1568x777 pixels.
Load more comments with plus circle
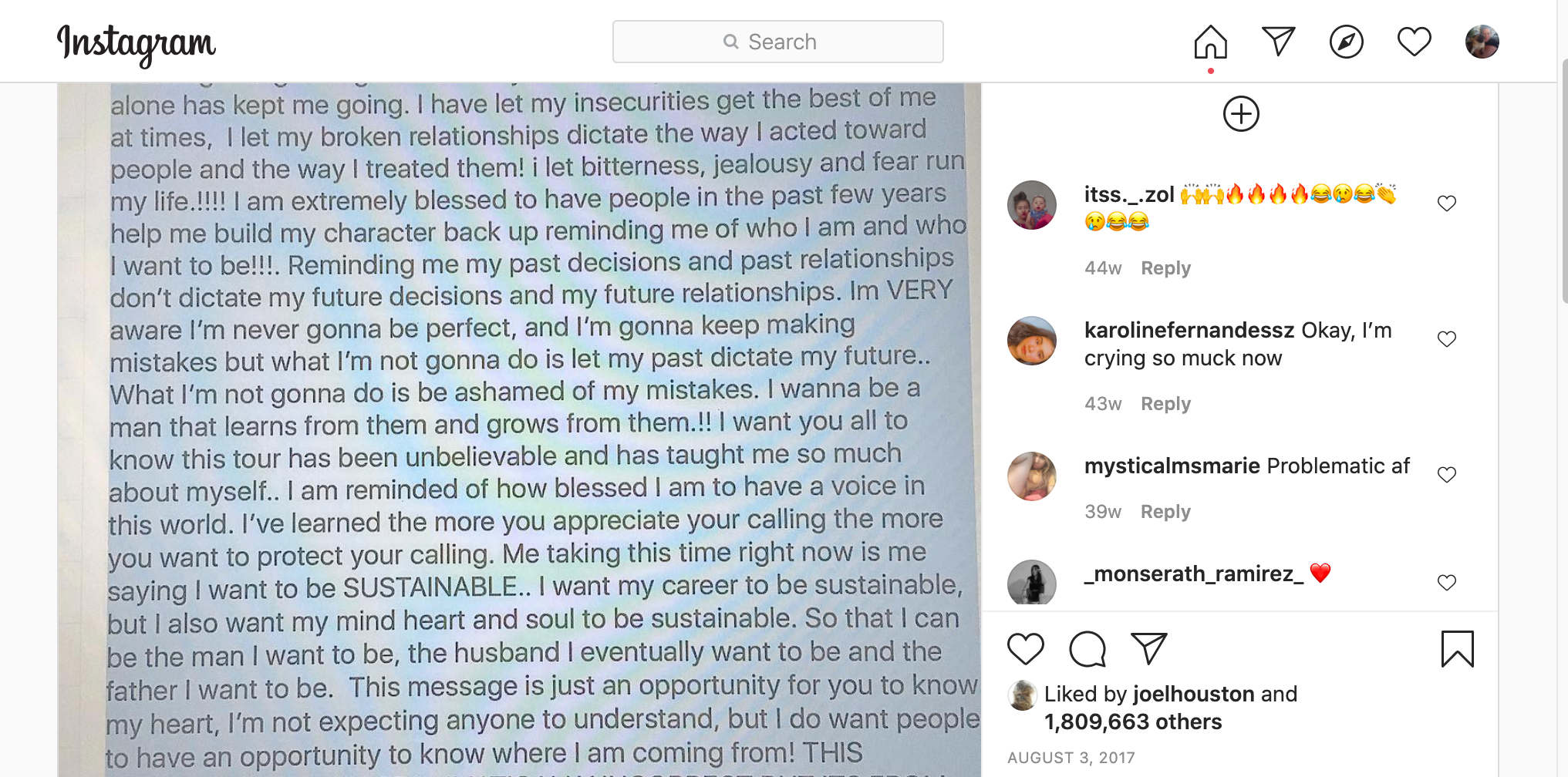point(1241,114)
